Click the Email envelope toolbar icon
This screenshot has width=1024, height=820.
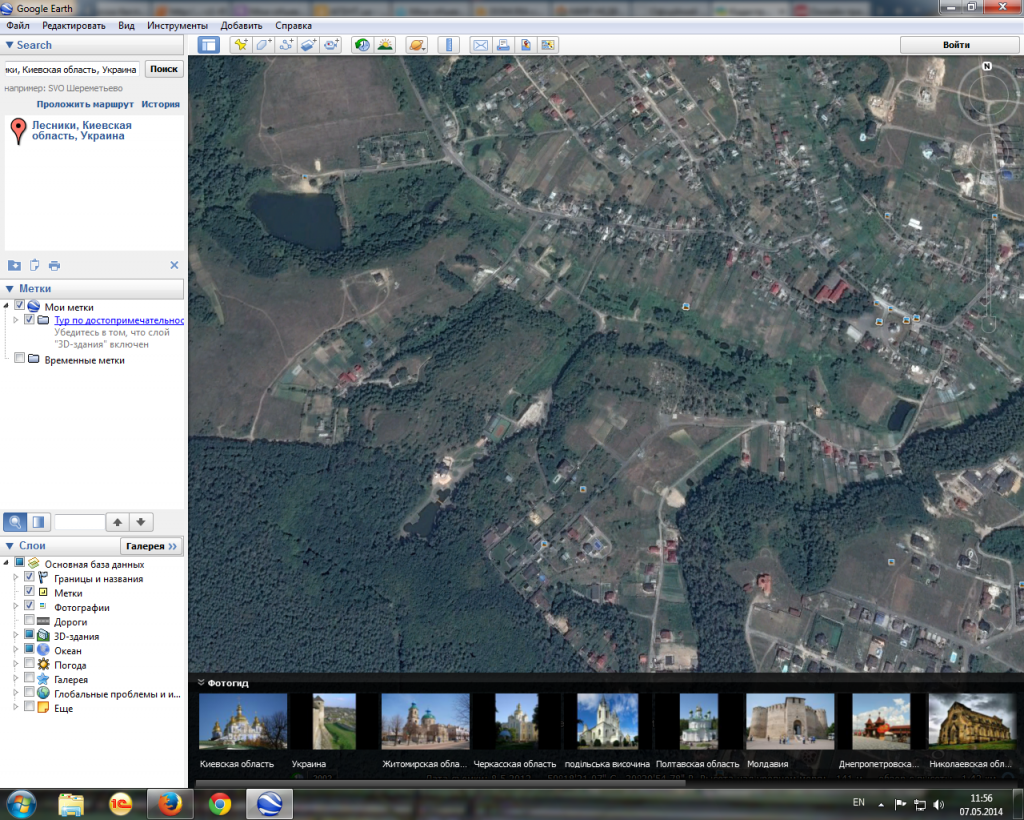(480, 45)
